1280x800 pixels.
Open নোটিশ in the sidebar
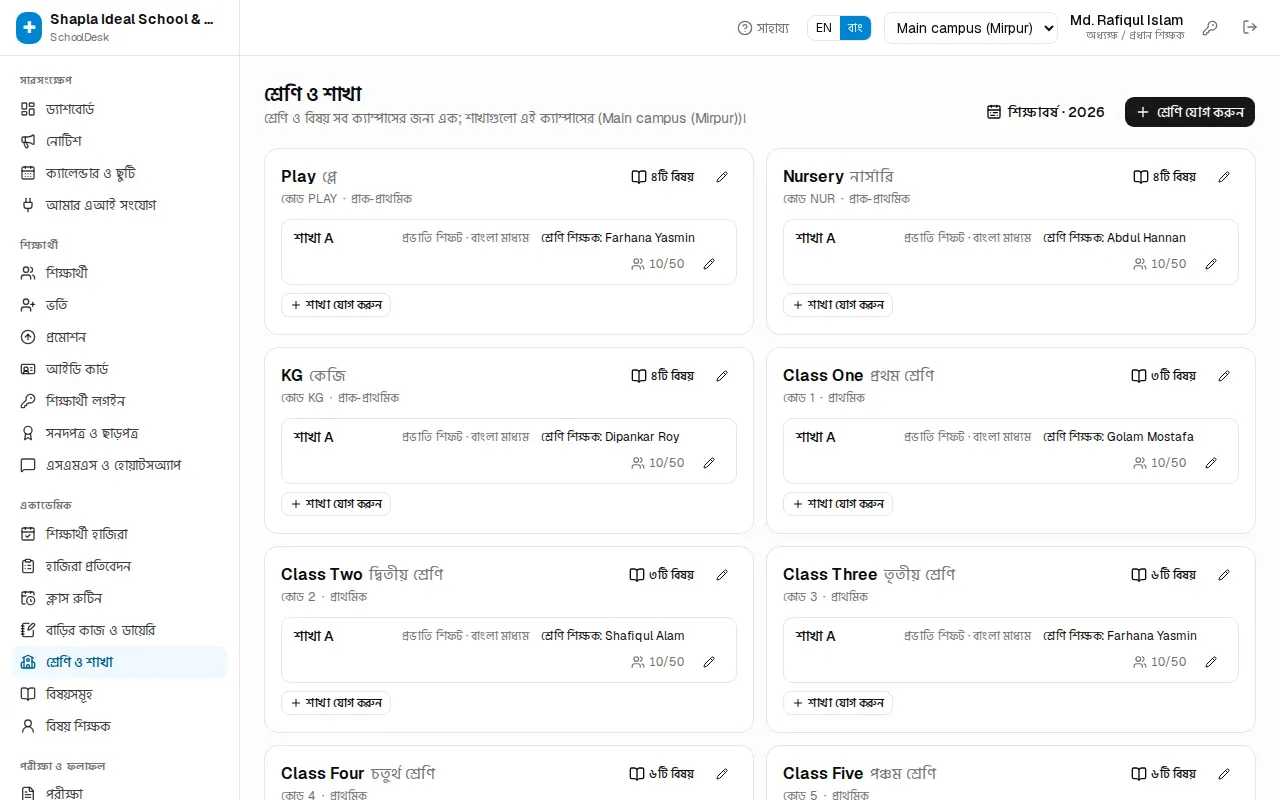[119, 141]
